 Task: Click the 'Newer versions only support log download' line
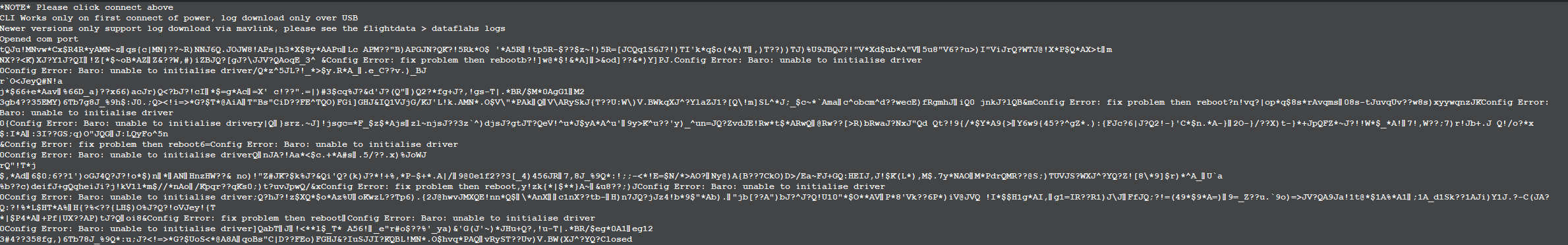(252, 28)
